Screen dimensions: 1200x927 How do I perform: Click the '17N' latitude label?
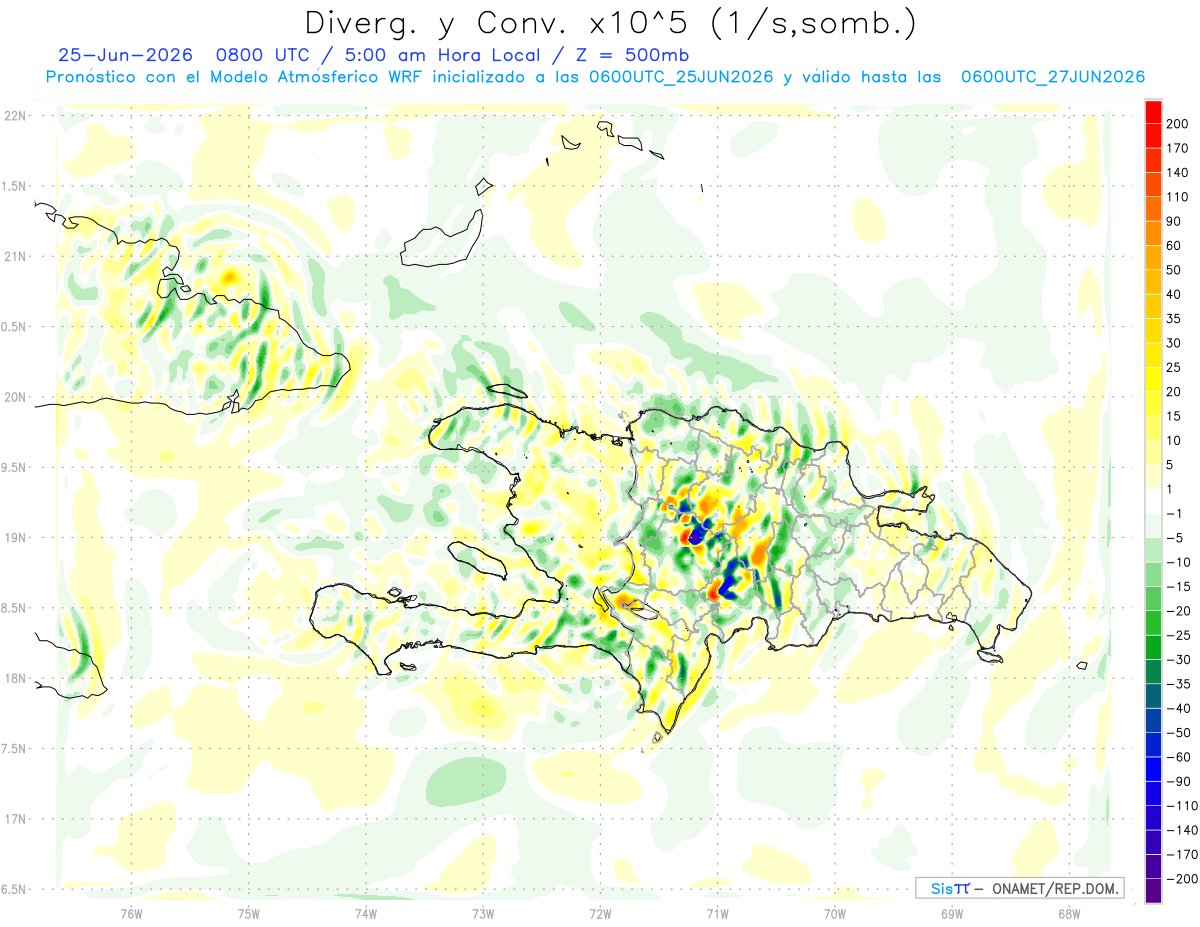(x=14, y=819)
